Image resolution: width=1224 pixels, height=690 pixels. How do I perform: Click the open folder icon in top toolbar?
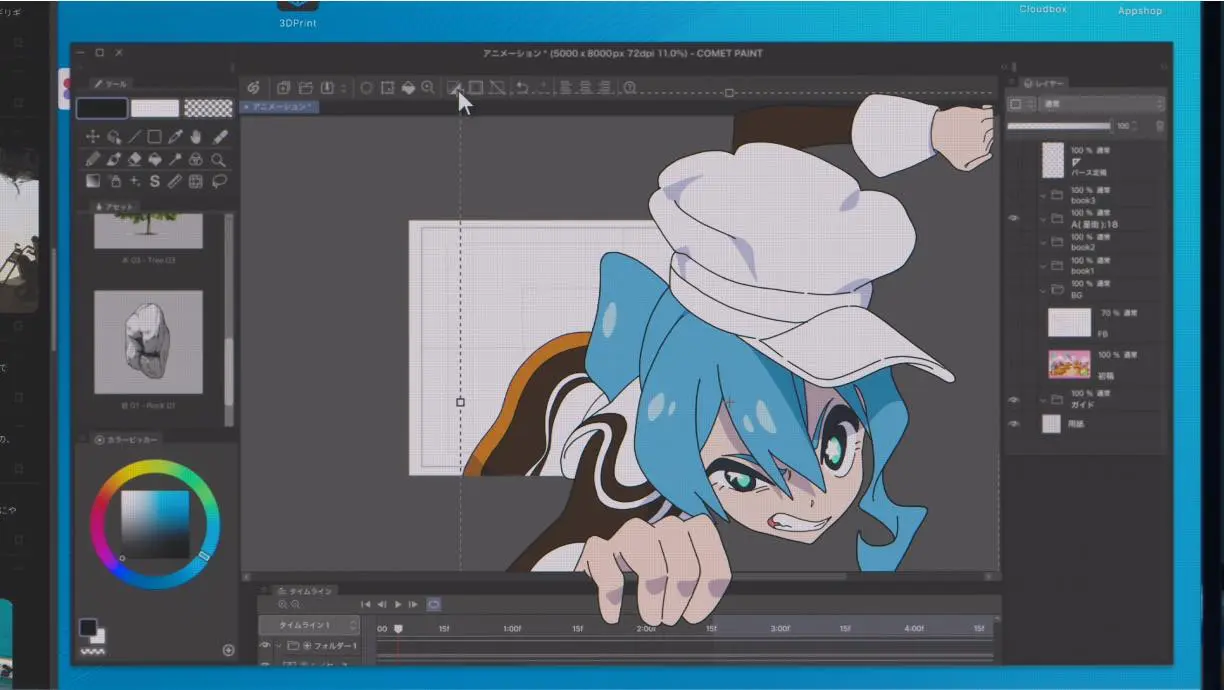[306, 88]
